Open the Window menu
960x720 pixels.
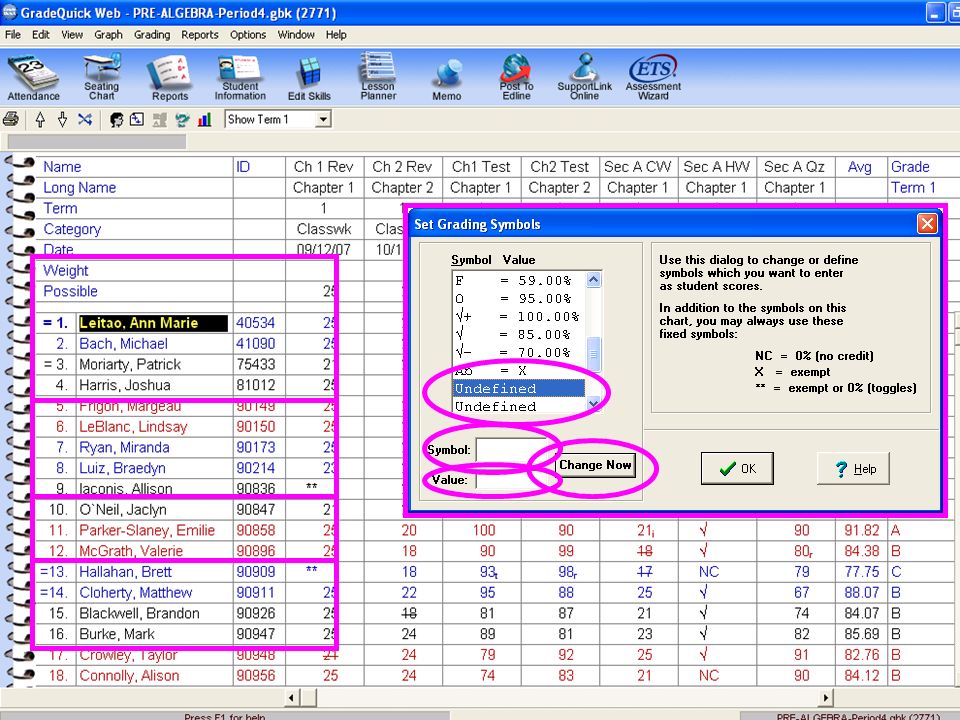pos(296,35)
